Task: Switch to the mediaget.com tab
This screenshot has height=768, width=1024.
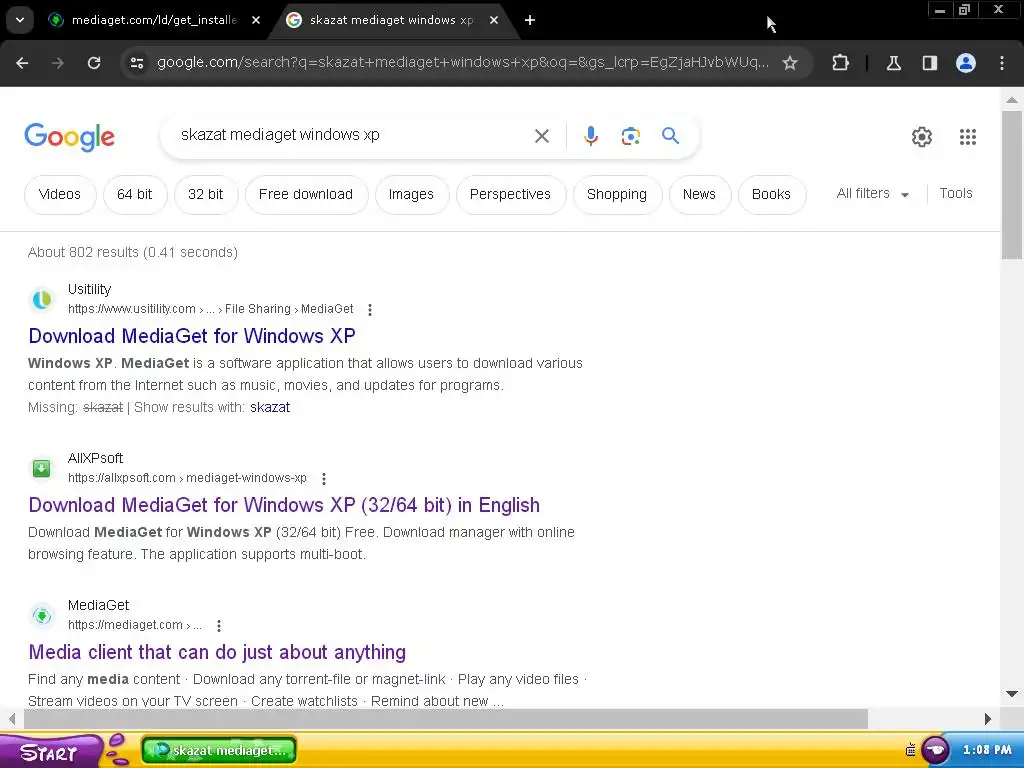Action: [153, 20]
